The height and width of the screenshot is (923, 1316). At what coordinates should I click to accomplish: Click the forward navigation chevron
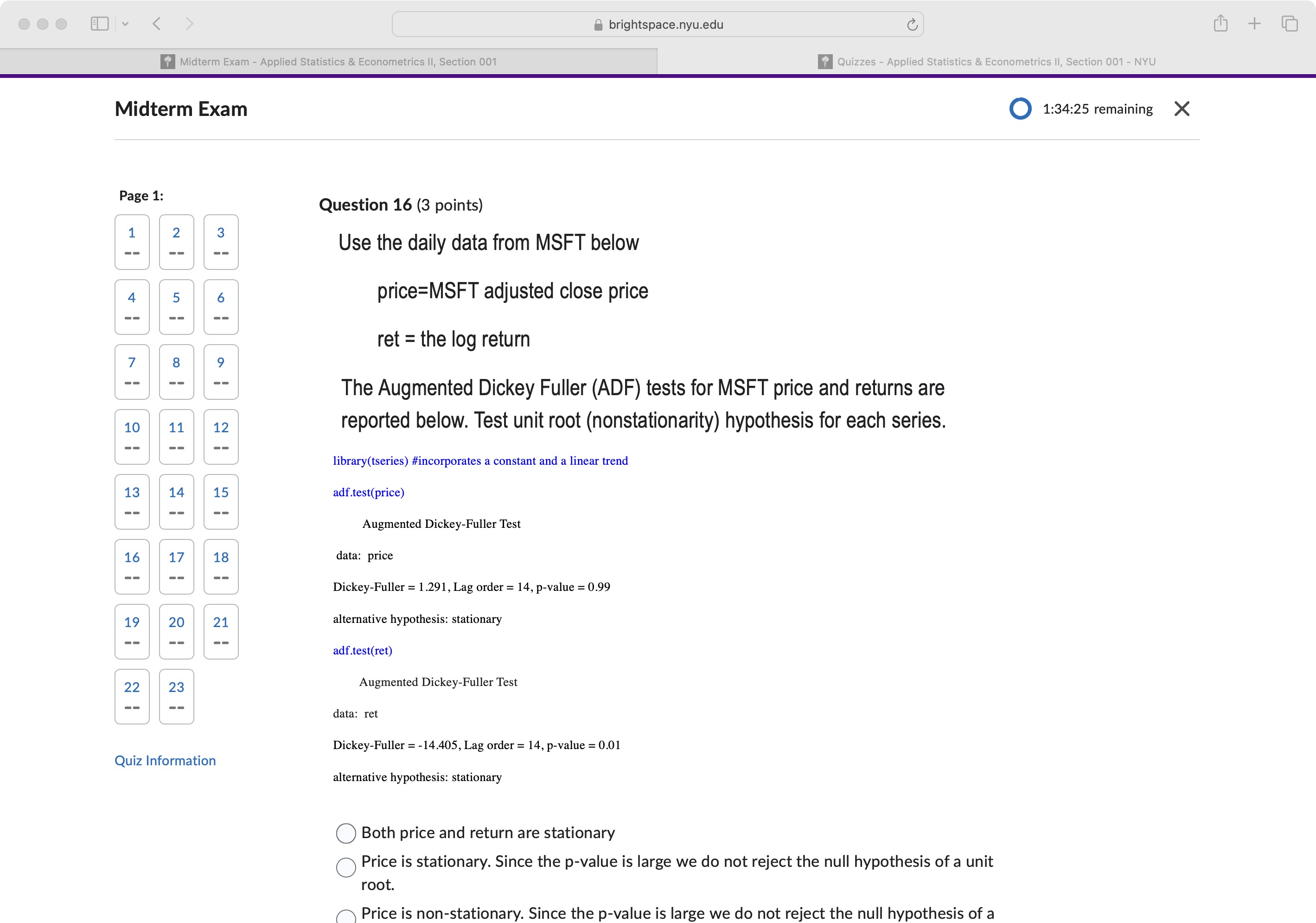tap(190, 24)
